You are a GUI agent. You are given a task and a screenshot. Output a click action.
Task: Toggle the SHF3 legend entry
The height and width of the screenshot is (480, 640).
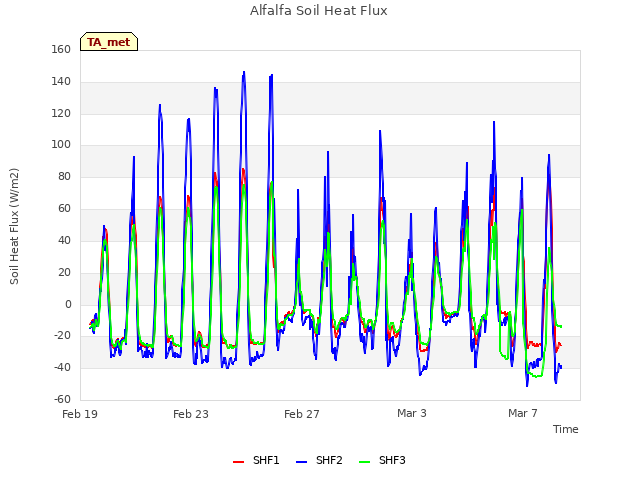point(382,460)
